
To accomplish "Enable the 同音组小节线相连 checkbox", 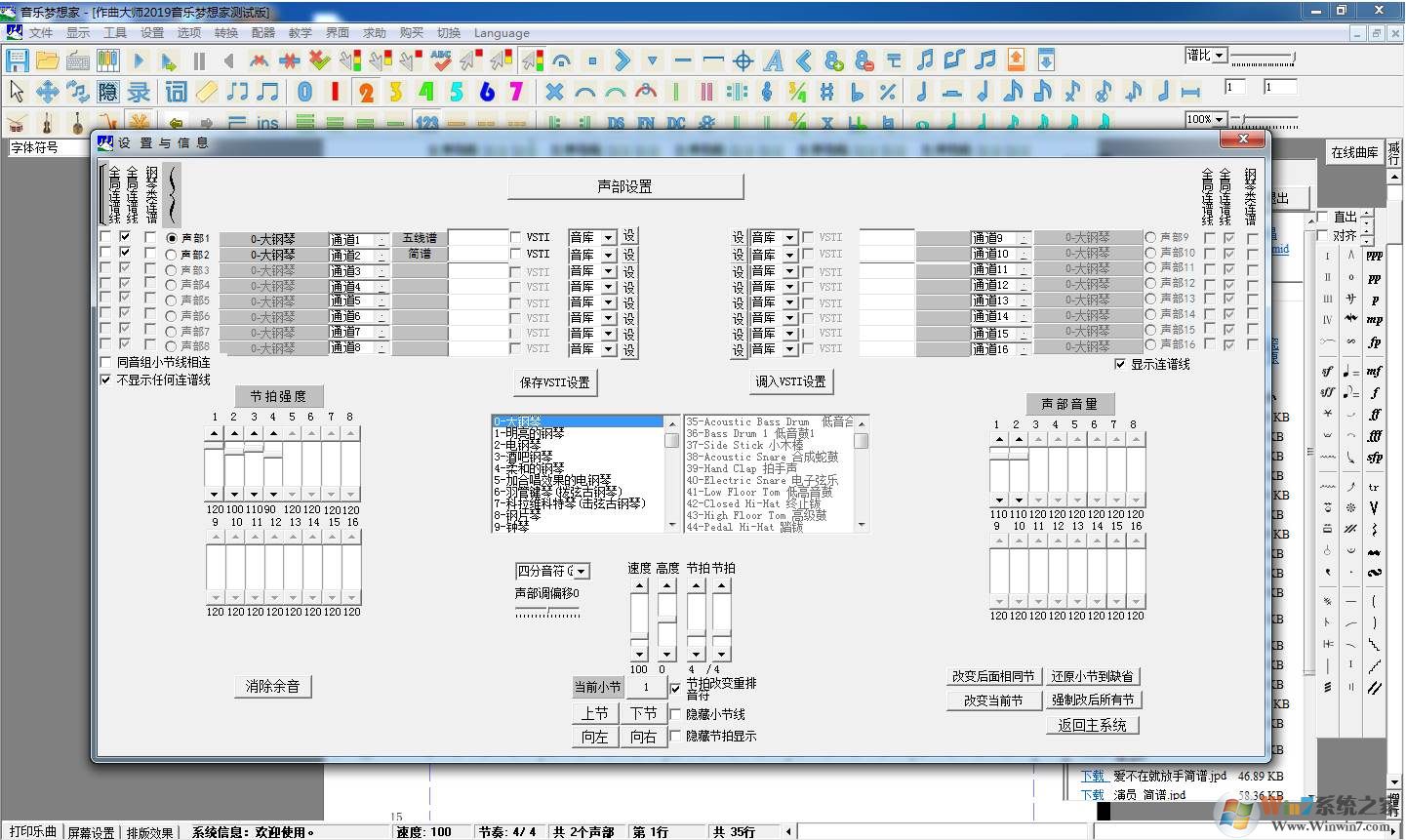I will 106,361.
